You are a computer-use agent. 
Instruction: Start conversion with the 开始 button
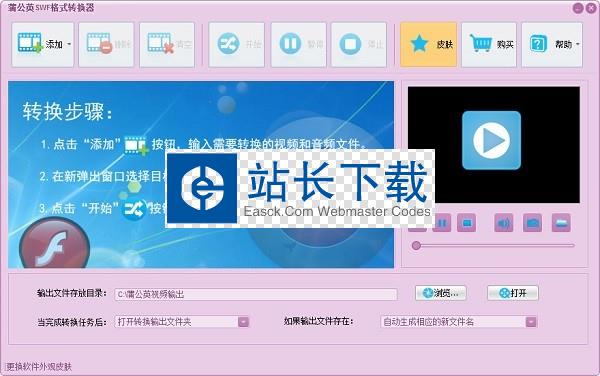click(236, 45)
